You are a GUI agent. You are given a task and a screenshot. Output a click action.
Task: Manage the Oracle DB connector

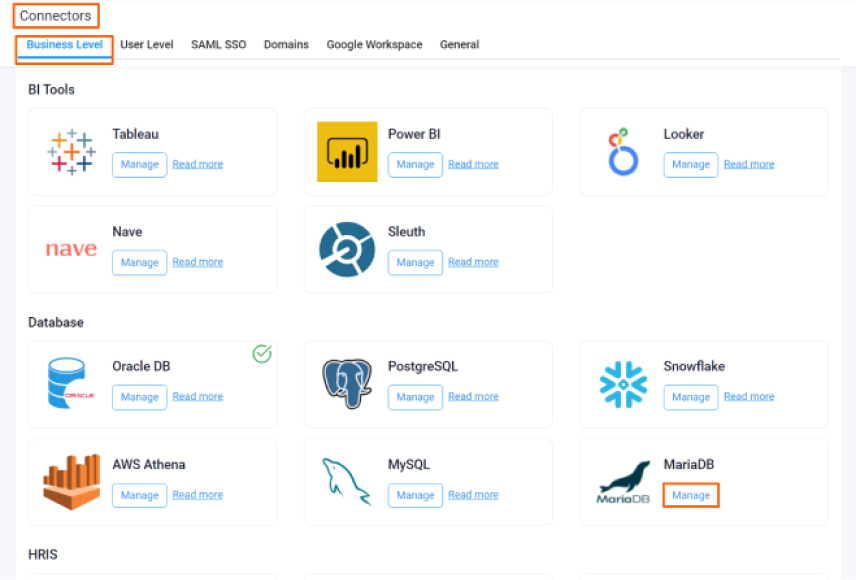click(140, 397)
